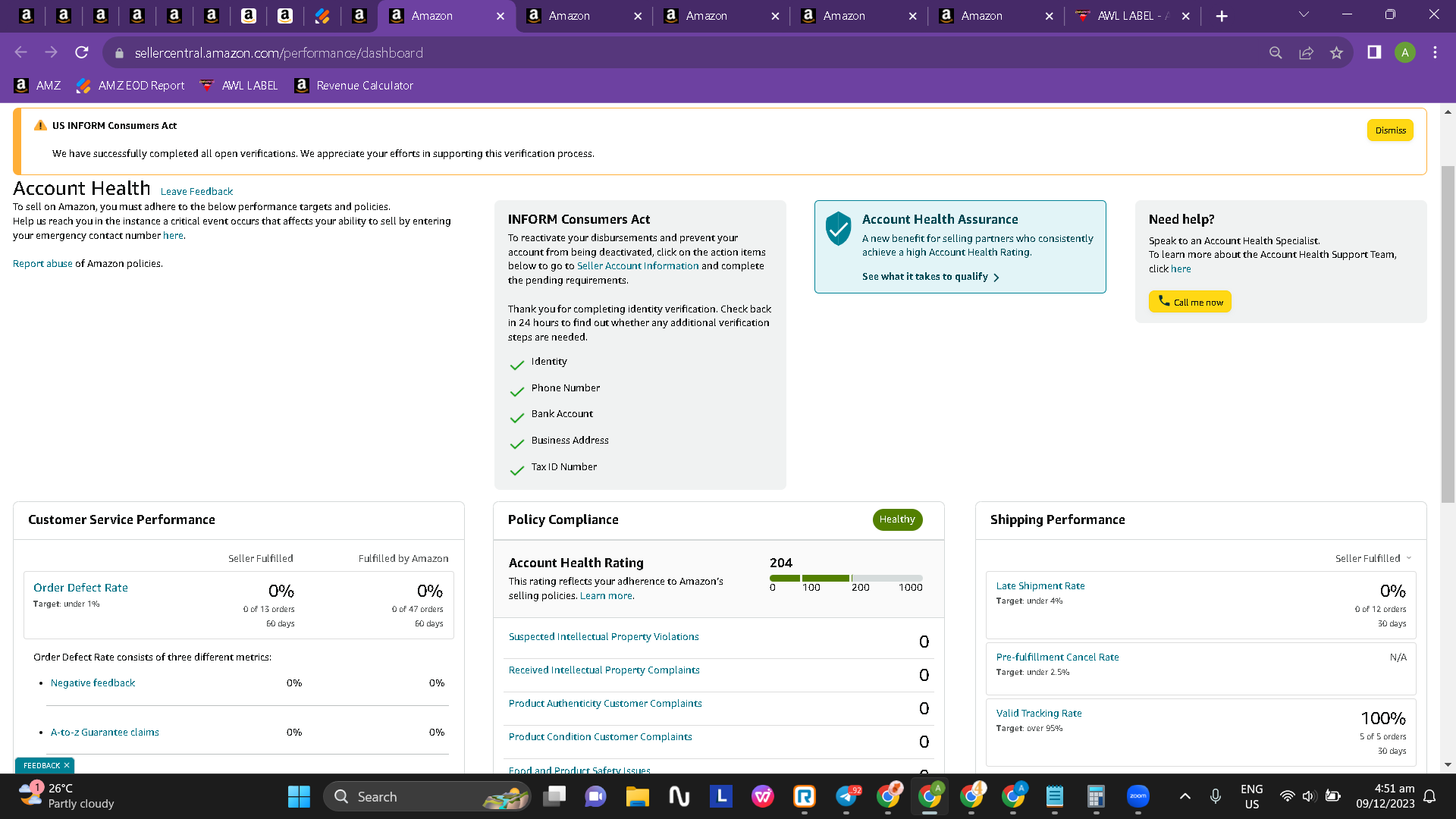1456x819 pixels.
Task: Open Zoom from the taskbar
Action: [1137, 796]
